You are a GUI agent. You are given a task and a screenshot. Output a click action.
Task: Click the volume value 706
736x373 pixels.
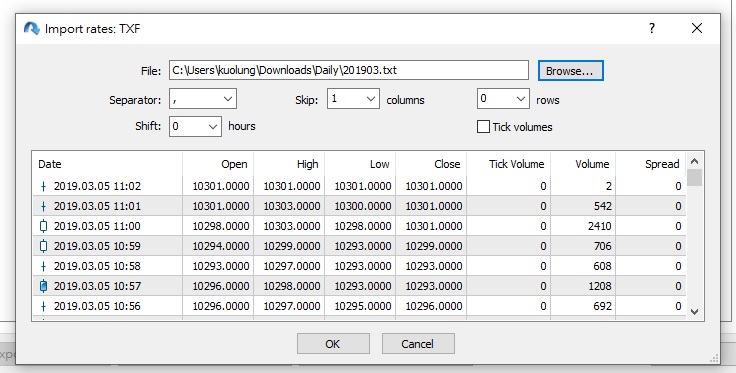click(x=603, y=246)
